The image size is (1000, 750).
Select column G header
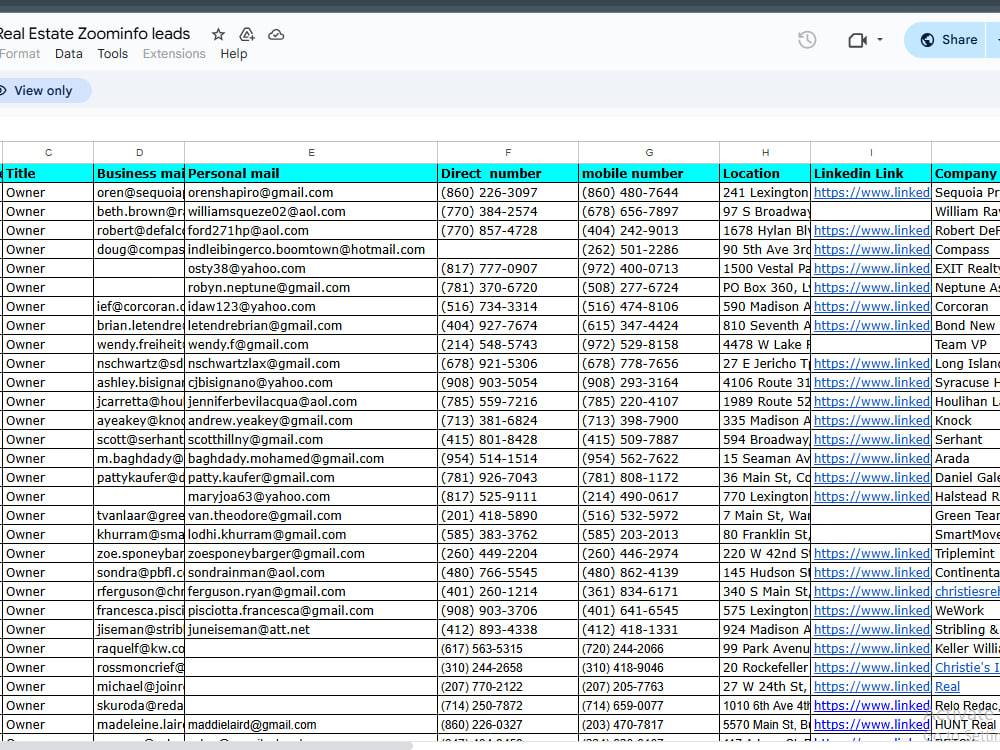point(649,152)
